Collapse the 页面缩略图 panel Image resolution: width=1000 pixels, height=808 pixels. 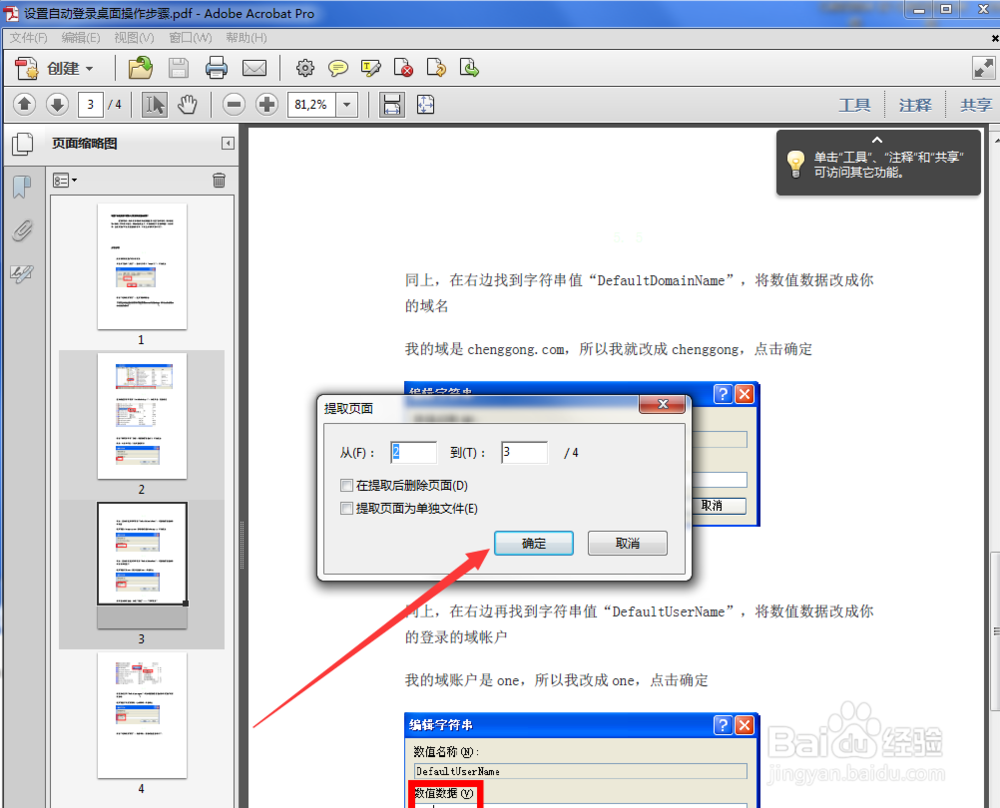[x=228, y=143]
